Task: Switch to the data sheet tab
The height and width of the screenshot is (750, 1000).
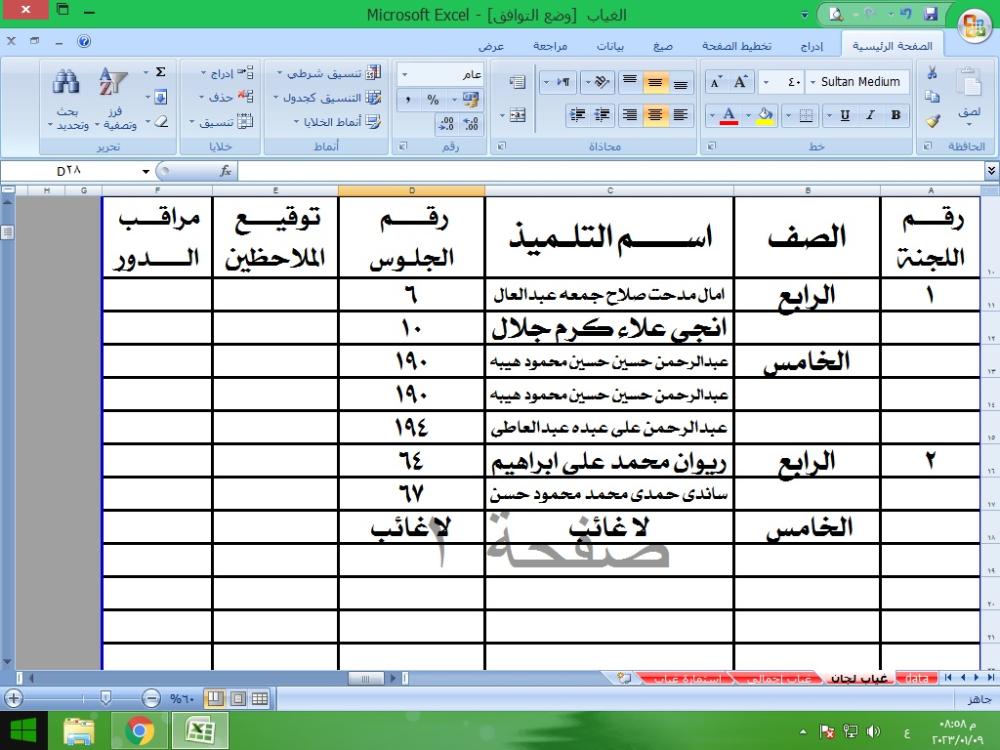Action: click(916, 678)
